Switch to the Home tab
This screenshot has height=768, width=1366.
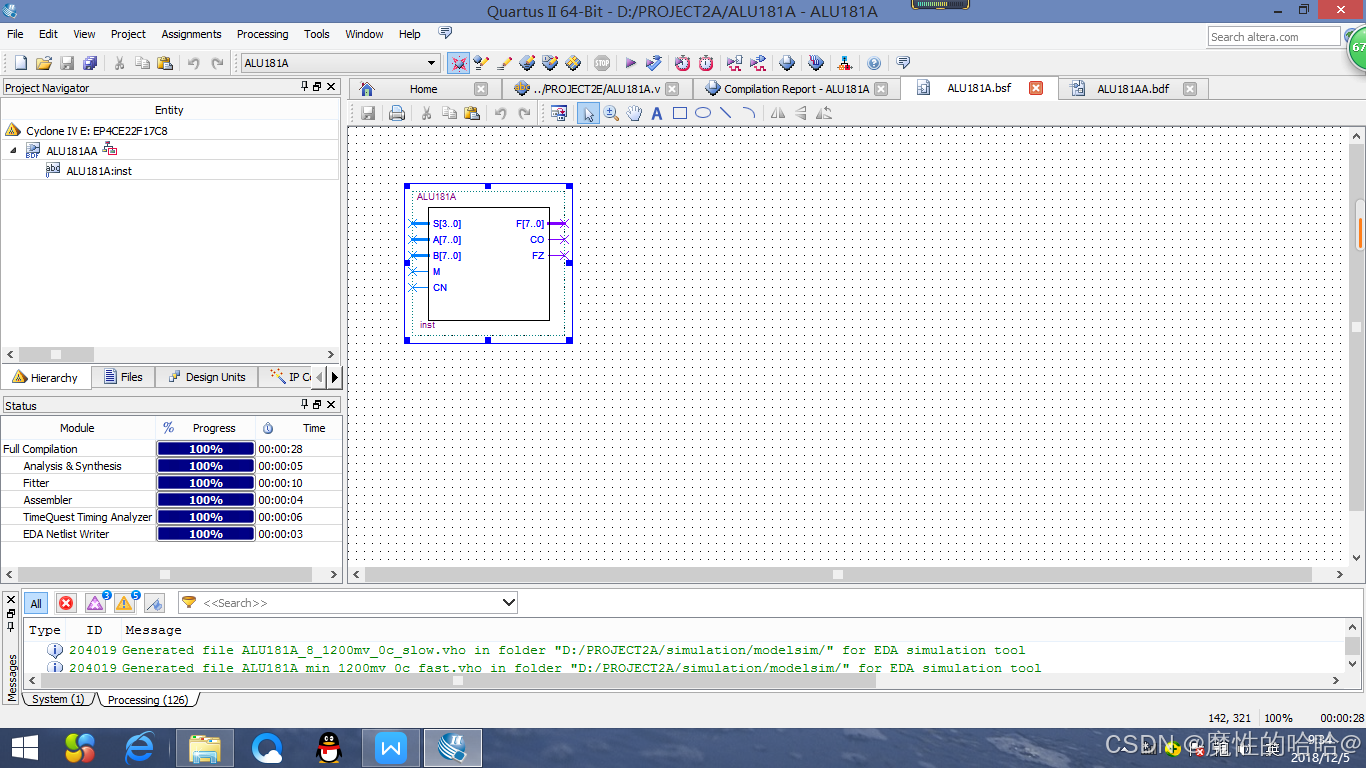[x=423, y=89]
